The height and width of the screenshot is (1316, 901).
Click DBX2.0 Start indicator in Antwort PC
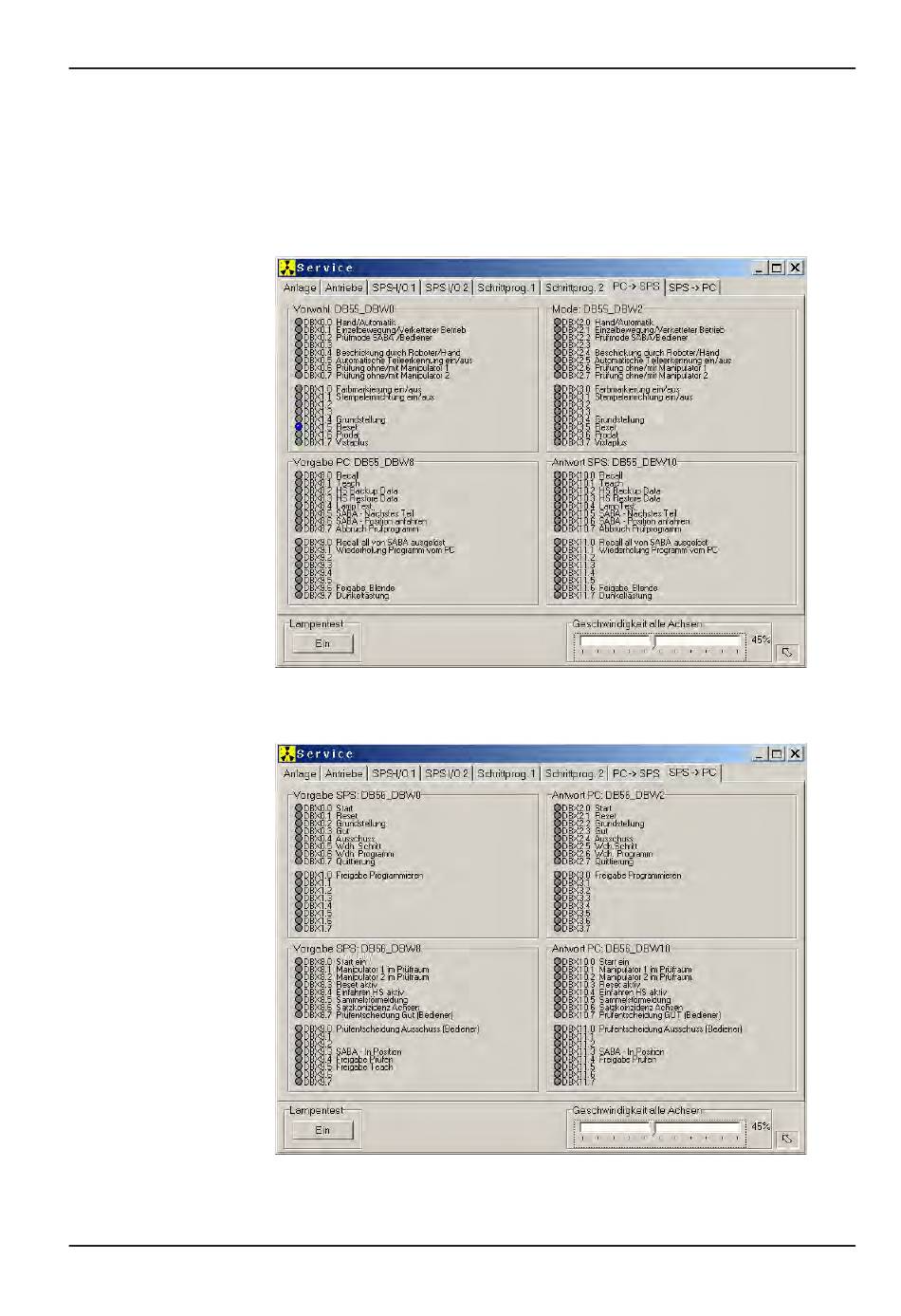pos(558,808)
